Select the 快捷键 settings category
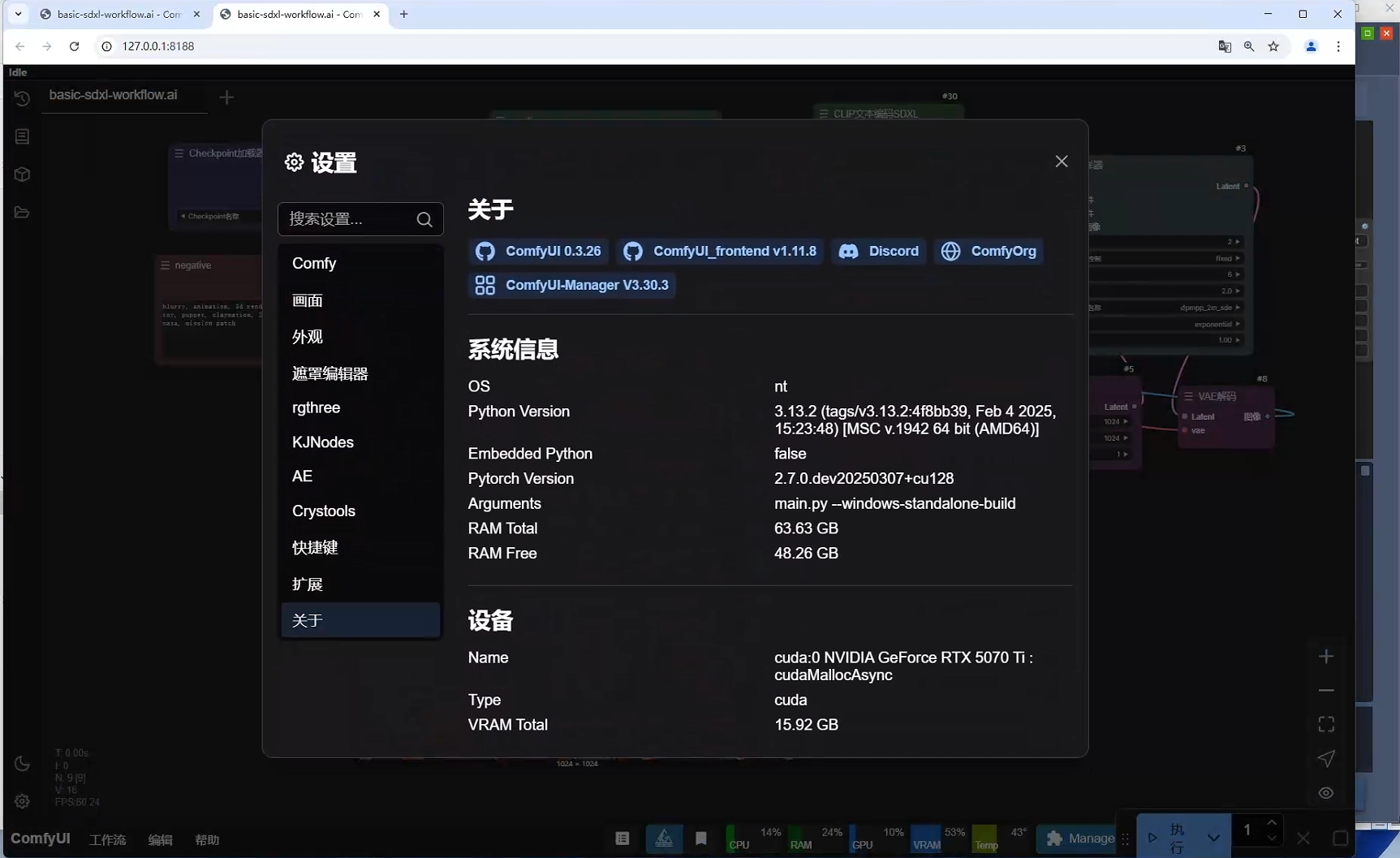1400x858 pixels. (360, 548)
